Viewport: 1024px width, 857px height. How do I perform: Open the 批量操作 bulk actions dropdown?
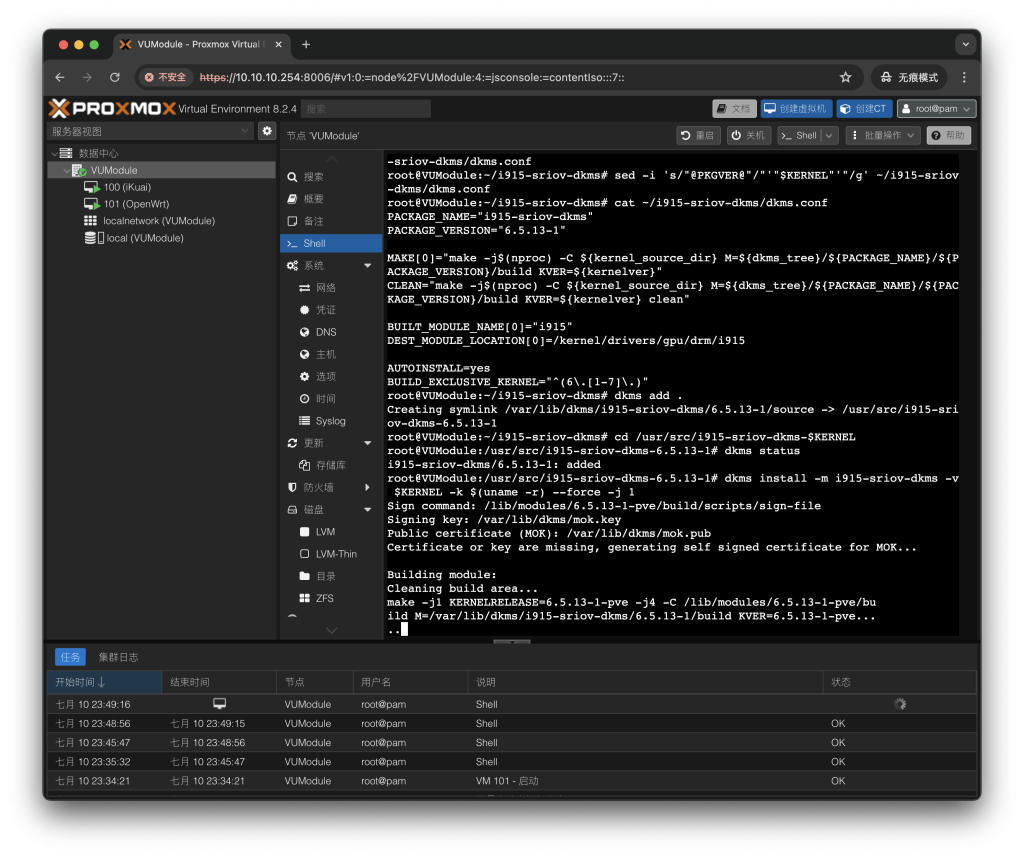point(882,135)
